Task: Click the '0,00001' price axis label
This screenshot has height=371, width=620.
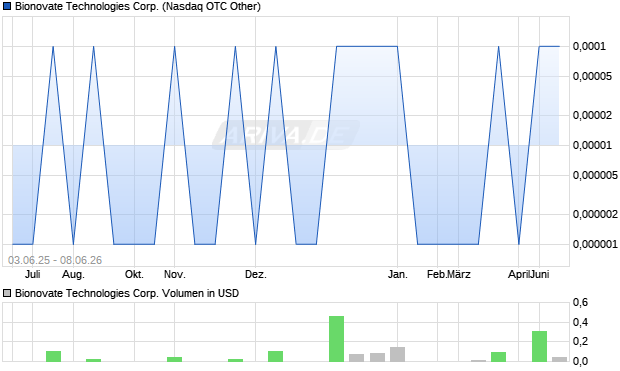Action: click(x=592, y=146)
